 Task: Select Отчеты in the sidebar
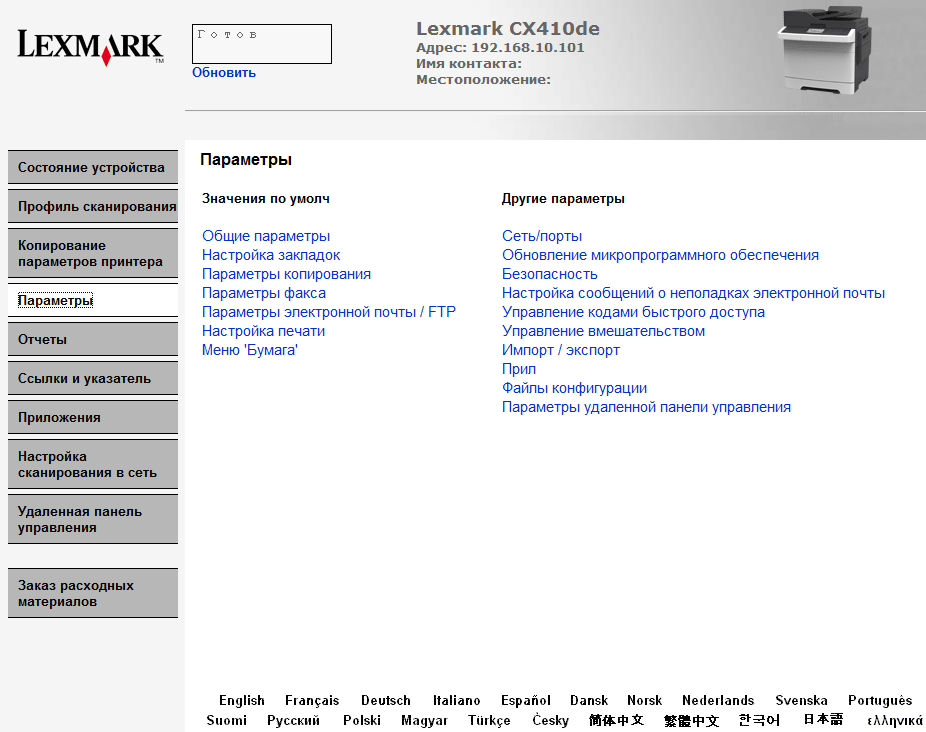tap(93, 340)
